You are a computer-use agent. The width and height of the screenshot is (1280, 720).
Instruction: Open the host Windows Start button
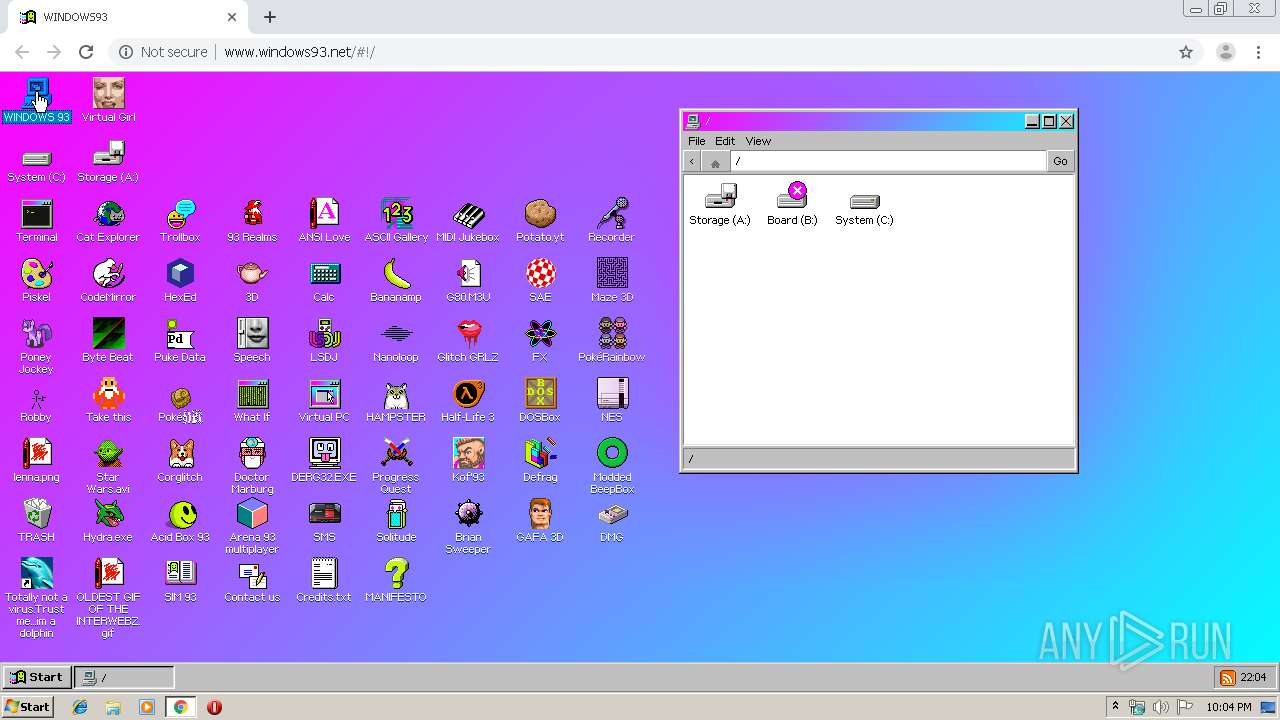(27, 707)
